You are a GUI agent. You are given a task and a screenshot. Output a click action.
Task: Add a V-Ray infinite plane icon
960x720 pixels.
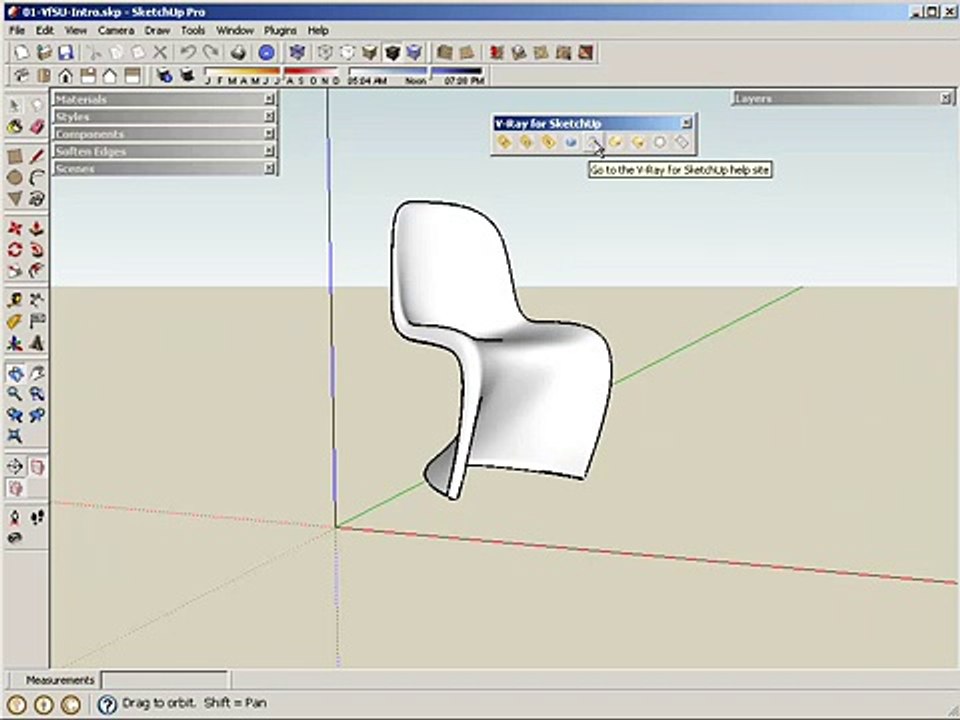(681, 142)
